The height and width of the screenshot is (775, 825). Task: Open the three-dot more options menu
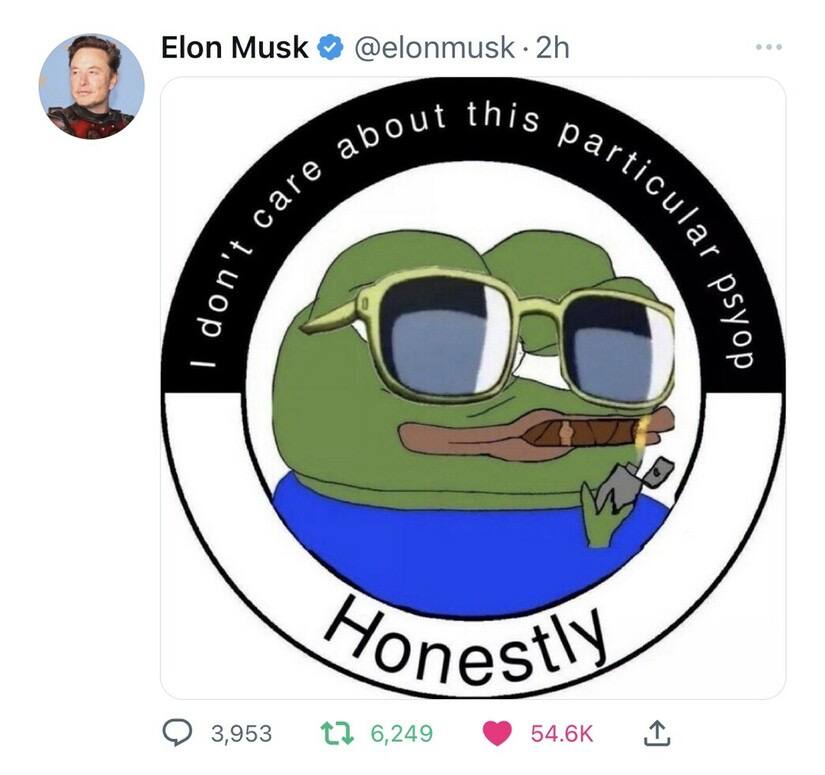tap(769, 47)
